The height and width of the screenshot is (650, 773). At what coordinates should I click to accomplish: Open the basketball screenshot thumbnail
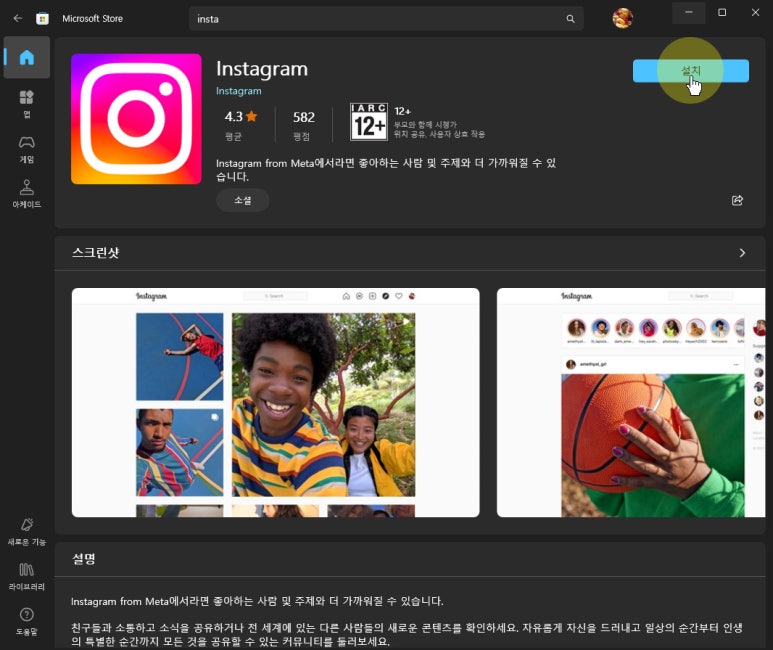pyautogui.click(x=631, y=402)
